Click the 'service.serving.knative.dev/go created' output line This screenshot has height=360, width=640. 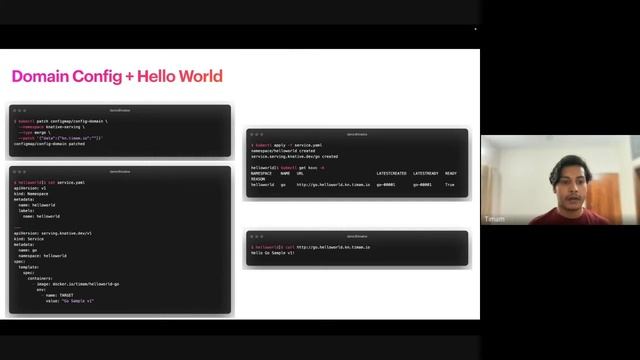pyautogui.click(x=294, y=156)
